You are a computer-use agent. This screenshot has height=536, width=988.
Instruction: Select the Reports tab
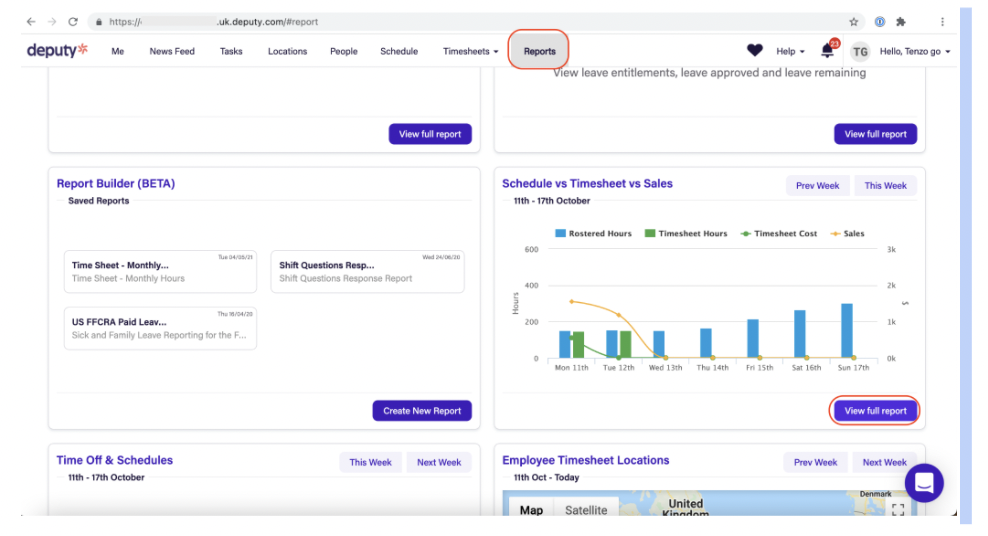coord(539,51)
